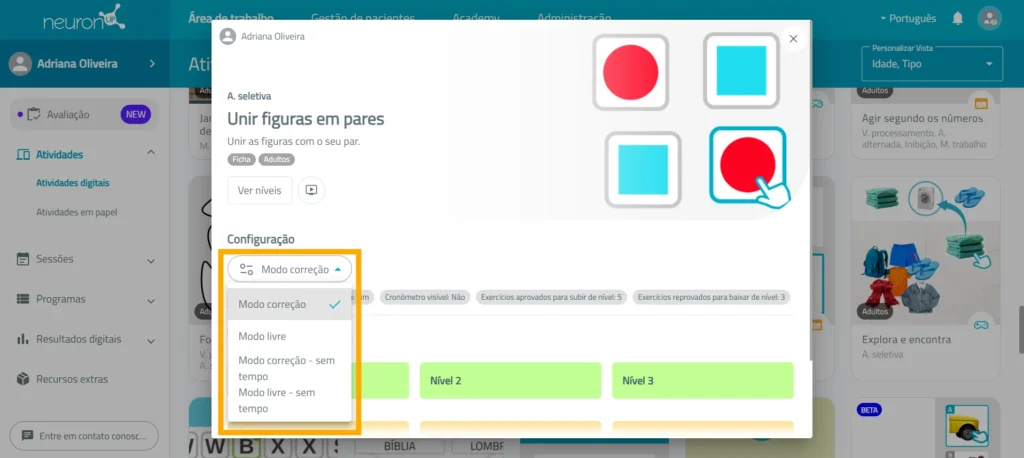The height and width of the screenshot is (458, 1024).
Task: Click the settings sliders icon in mode dropdown
Action: 246,269
